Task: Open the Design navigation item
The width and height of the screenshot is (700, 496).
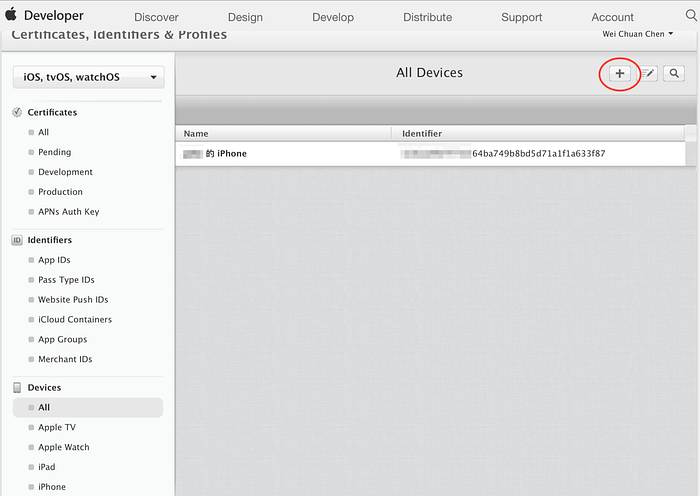Action: coord(245,17)
